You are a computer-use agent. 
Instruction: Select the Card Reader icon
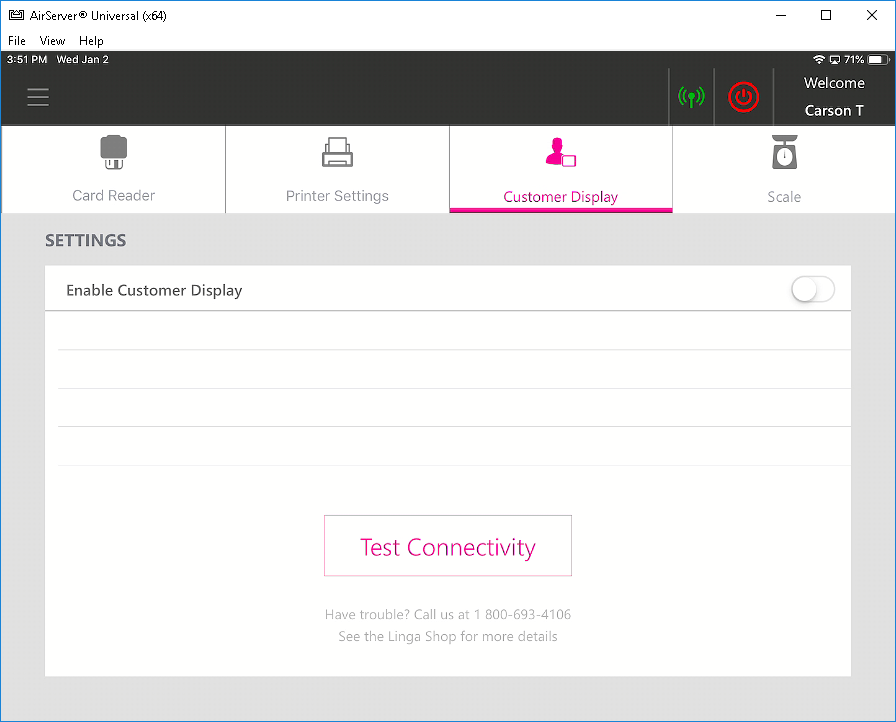click(113, 152)
